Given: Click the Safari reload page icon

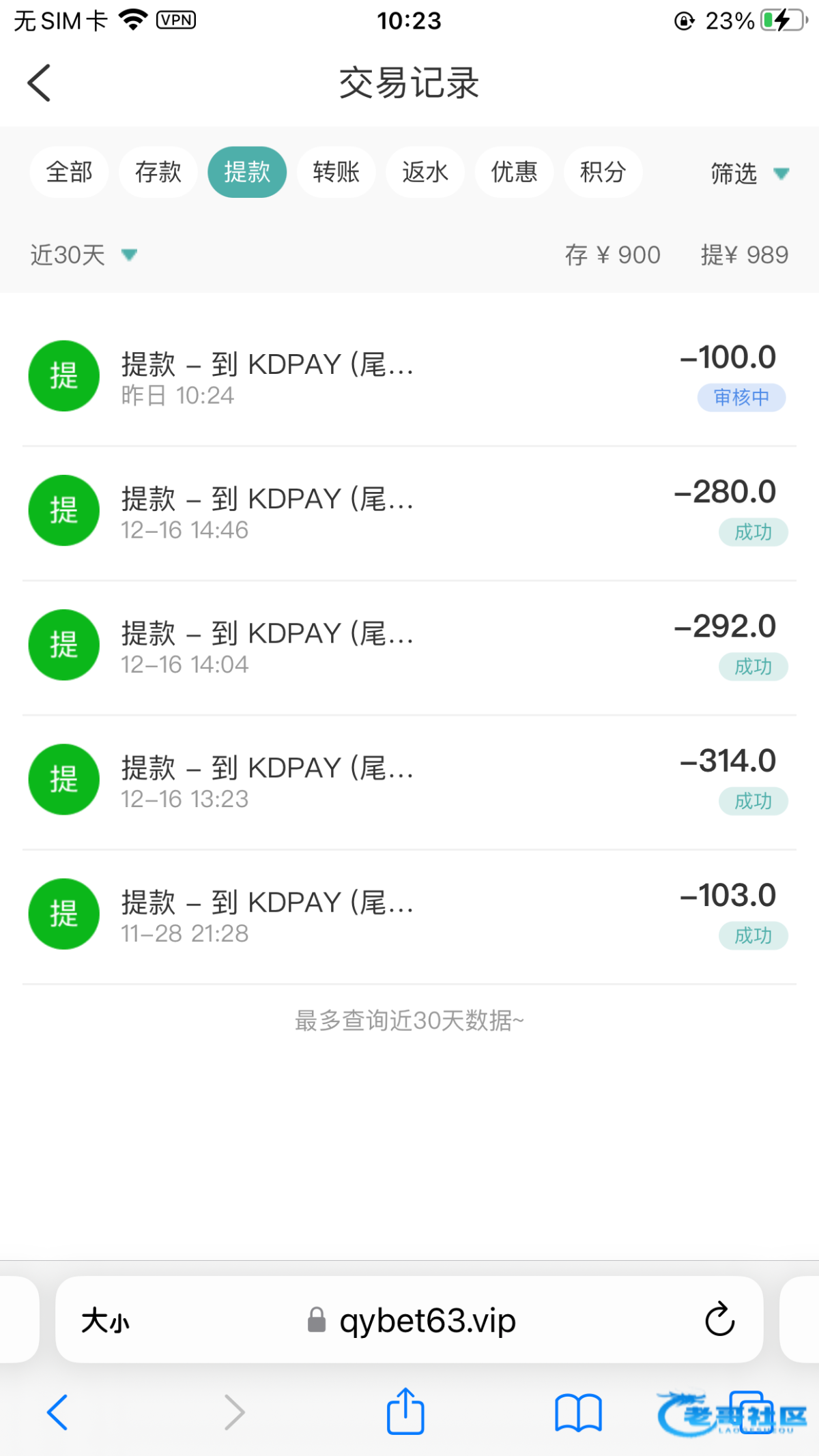Looking at the screenshot, I should pos(719,1320).
